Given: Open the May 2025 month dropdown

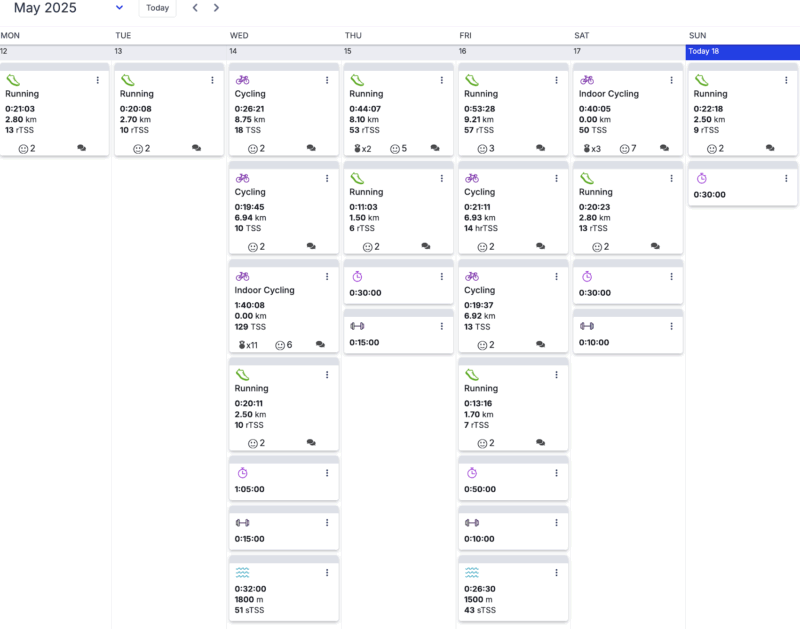Looking at the screenshot, I should (x=119, y=8).
